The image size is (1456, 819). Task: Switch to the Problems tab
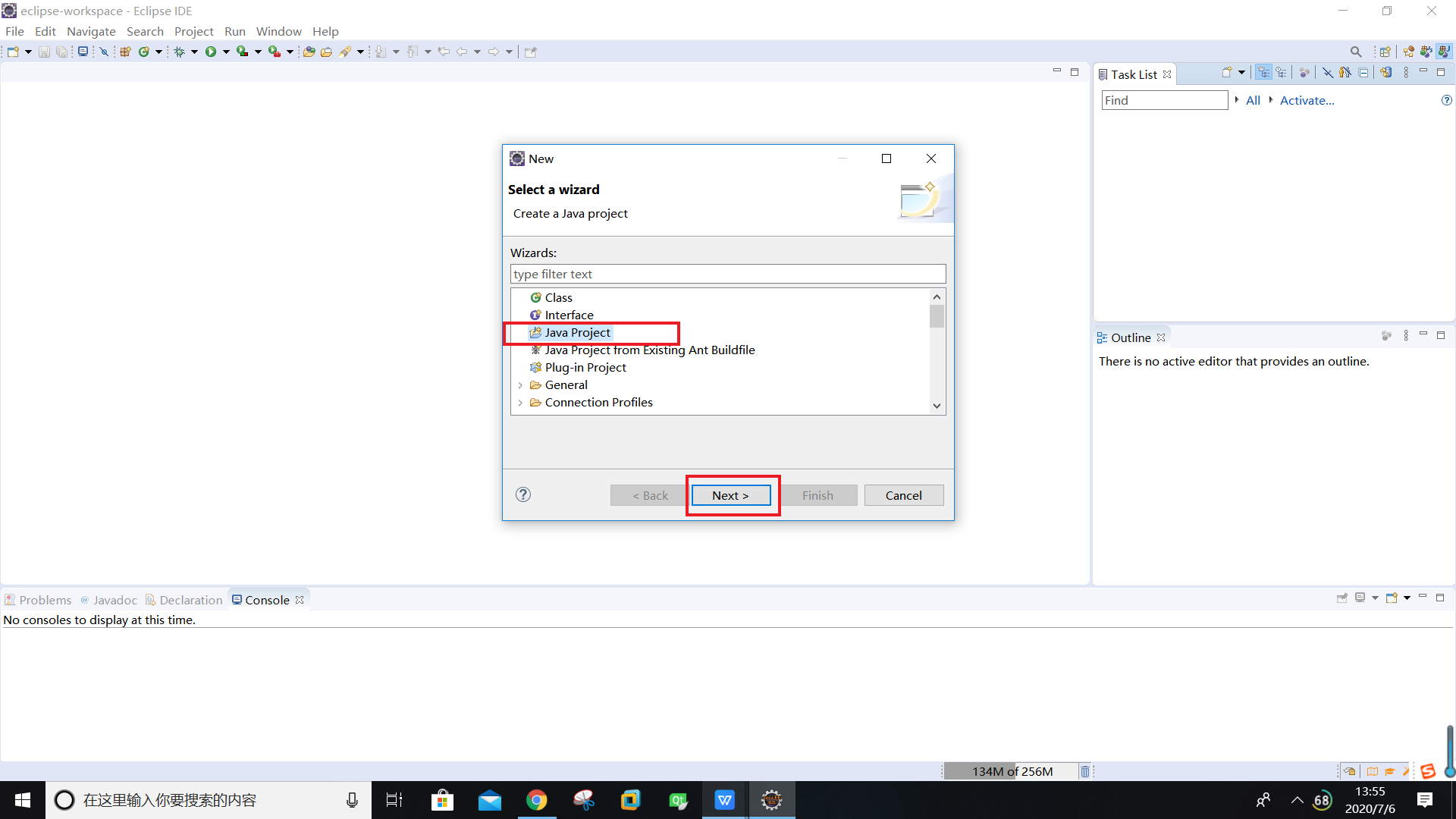click(43, 599)
